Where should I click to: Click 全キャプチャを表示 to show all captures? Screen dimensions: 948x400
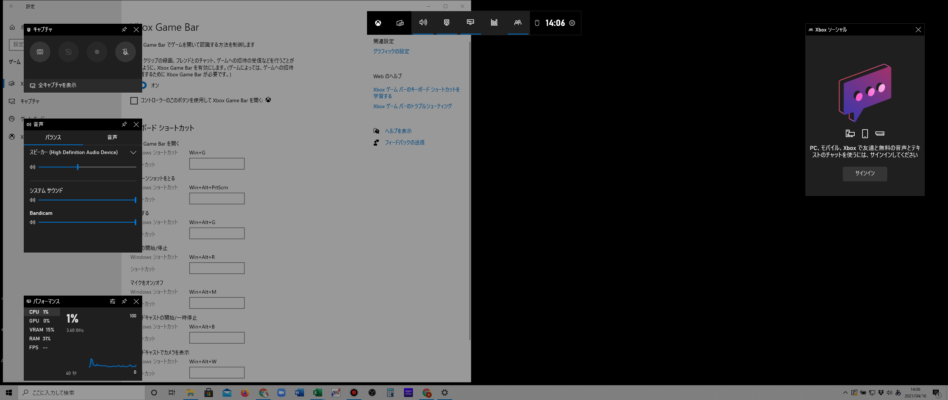(x=53, y=85)
